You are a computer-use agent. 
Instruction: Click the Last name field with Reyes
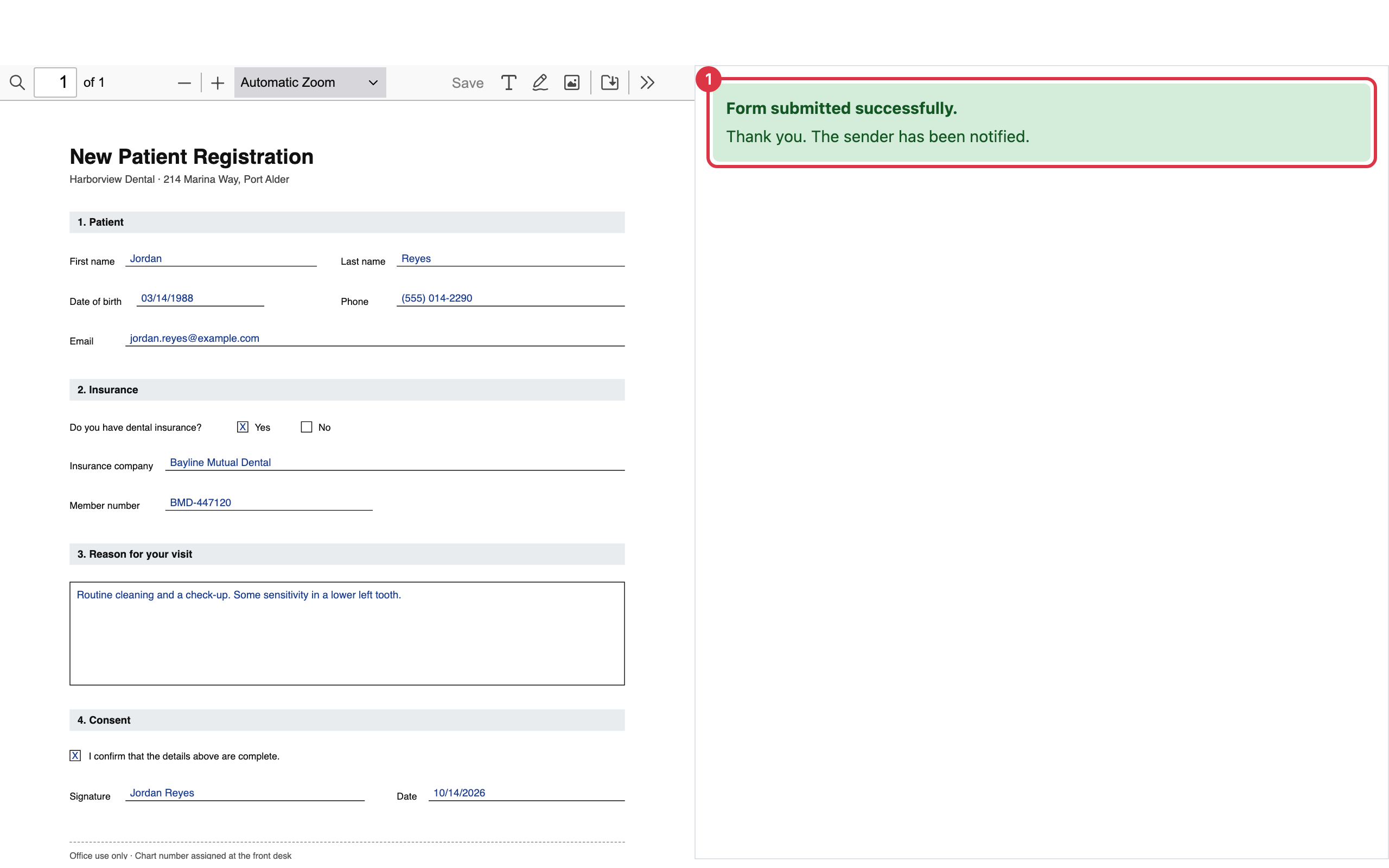[510, 259]
